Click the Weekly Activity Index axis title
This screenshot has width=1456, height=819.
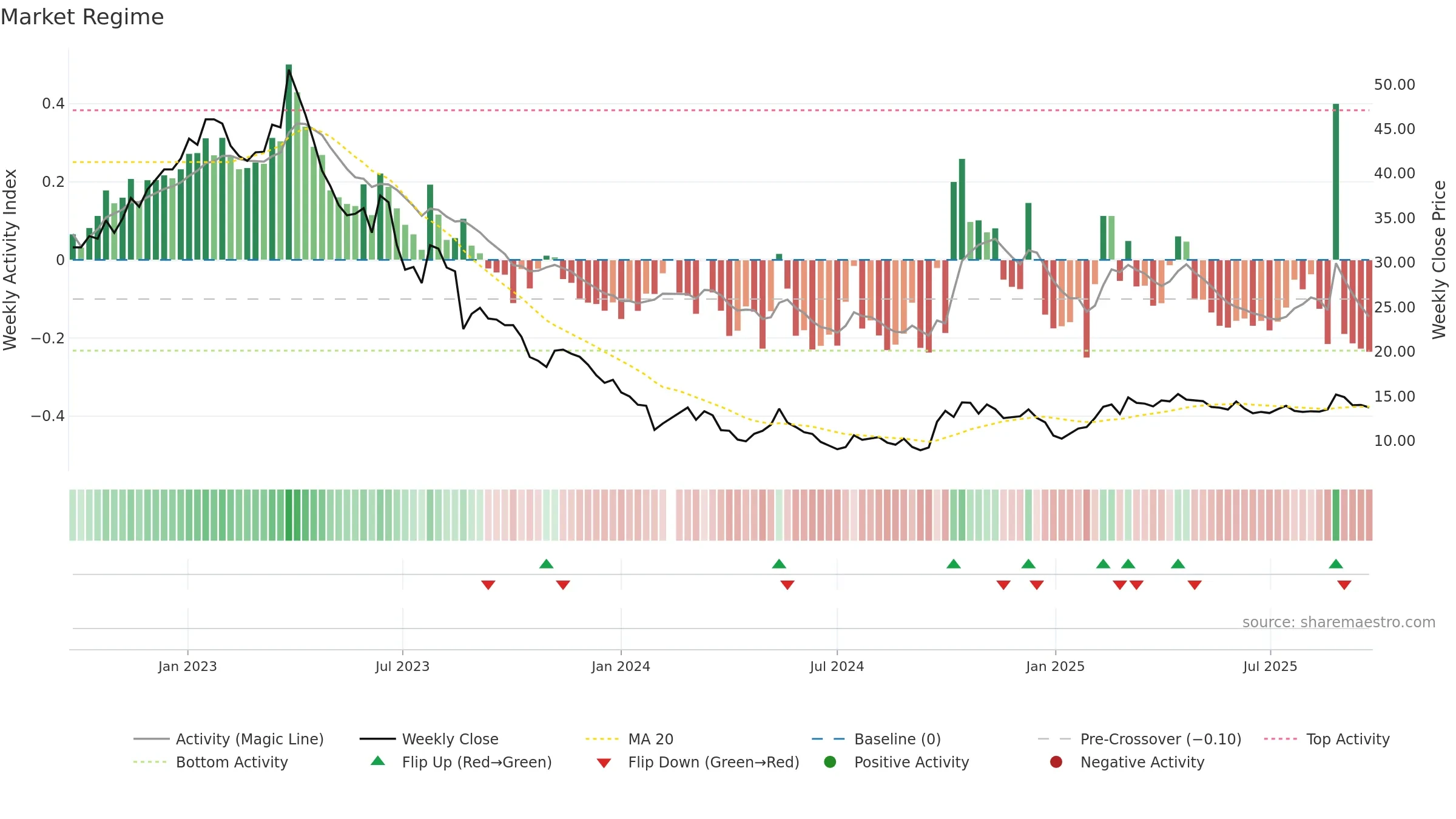(10, 260)
